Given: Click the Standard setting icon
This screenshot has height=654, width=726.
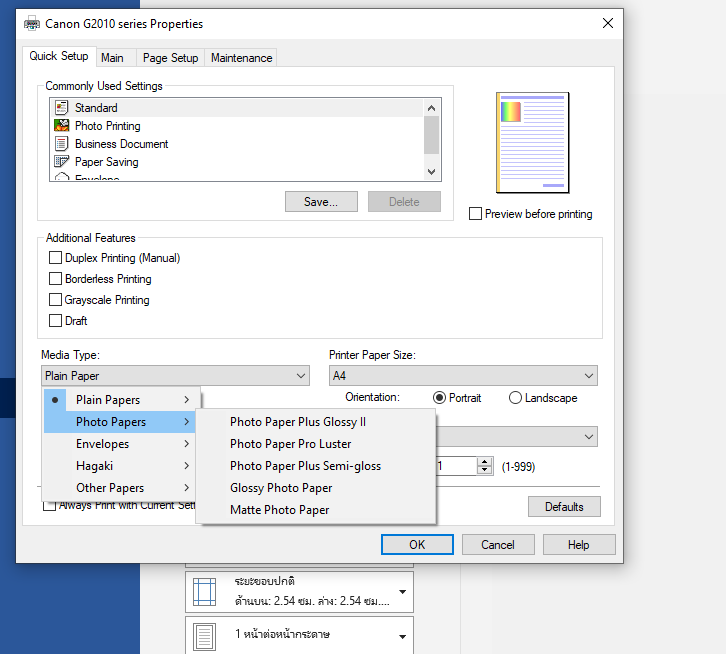Looking at the screenshot, I should click(61, 107).
